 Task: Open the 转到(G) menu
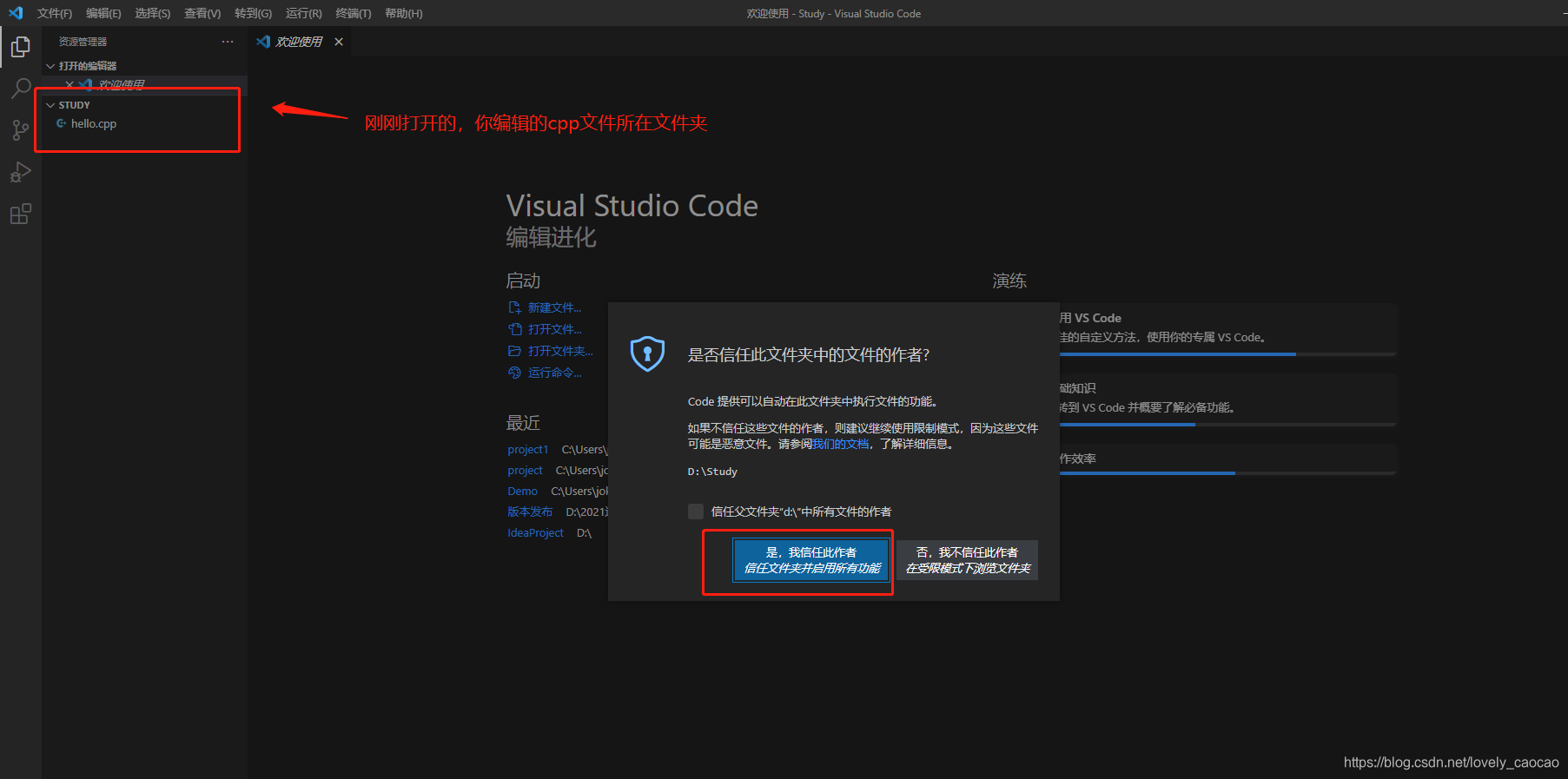(253, 13)
